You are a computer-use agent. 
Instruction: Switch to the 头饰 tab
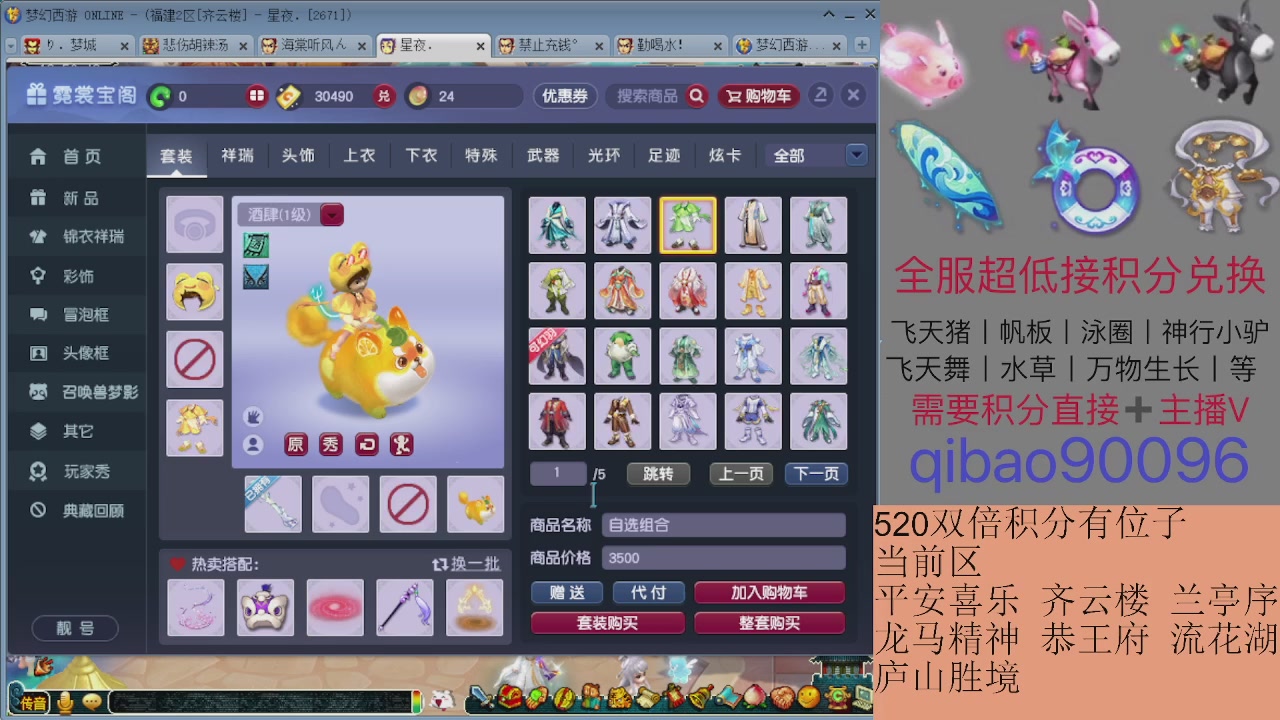(x=298, y=155)
